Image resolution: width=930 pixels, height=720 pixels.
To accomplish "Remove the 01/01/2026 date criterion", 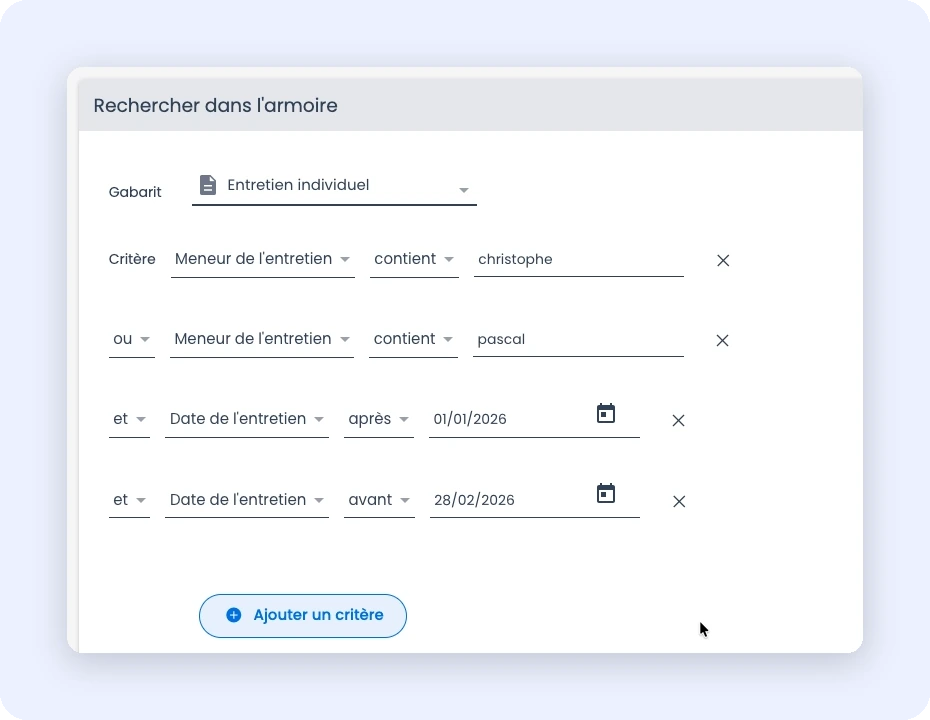I will 678,420.
